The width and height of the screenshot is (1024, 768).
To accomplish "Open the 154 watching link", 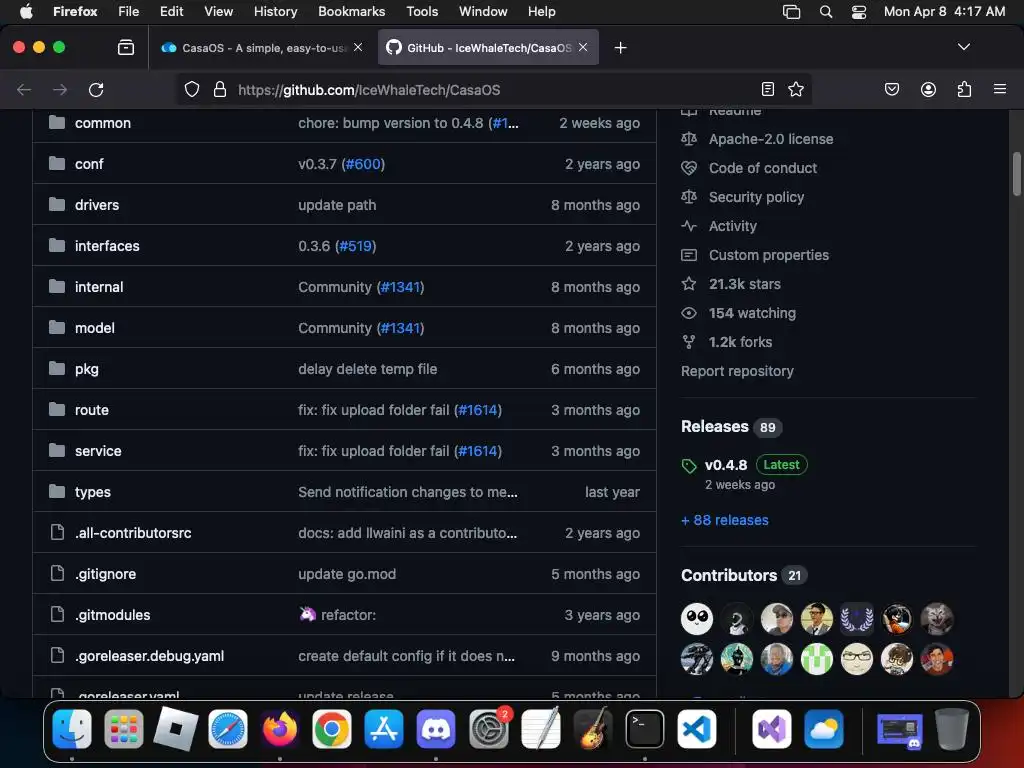I will [752, 313].
